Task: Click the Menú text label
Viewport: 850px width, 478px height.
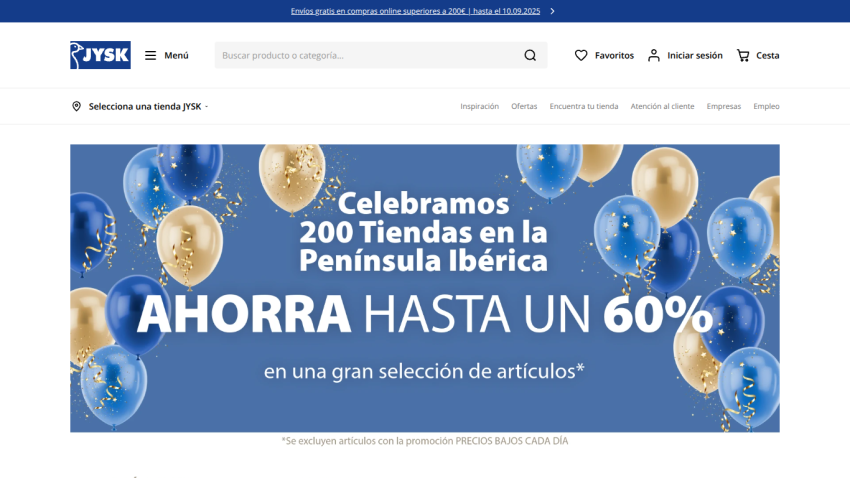Action: click(x=176, y=55)
